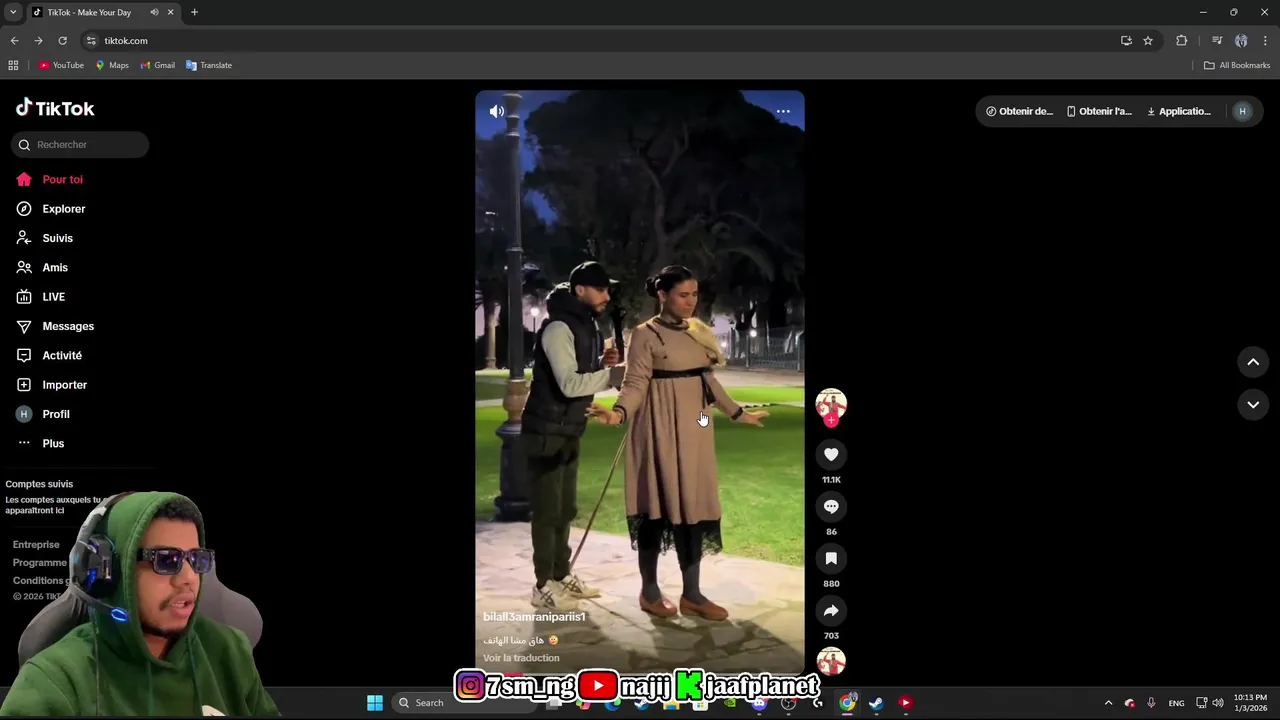Like the video with the heart icon
Viewport: 1280px width, 720px height.
831,454
